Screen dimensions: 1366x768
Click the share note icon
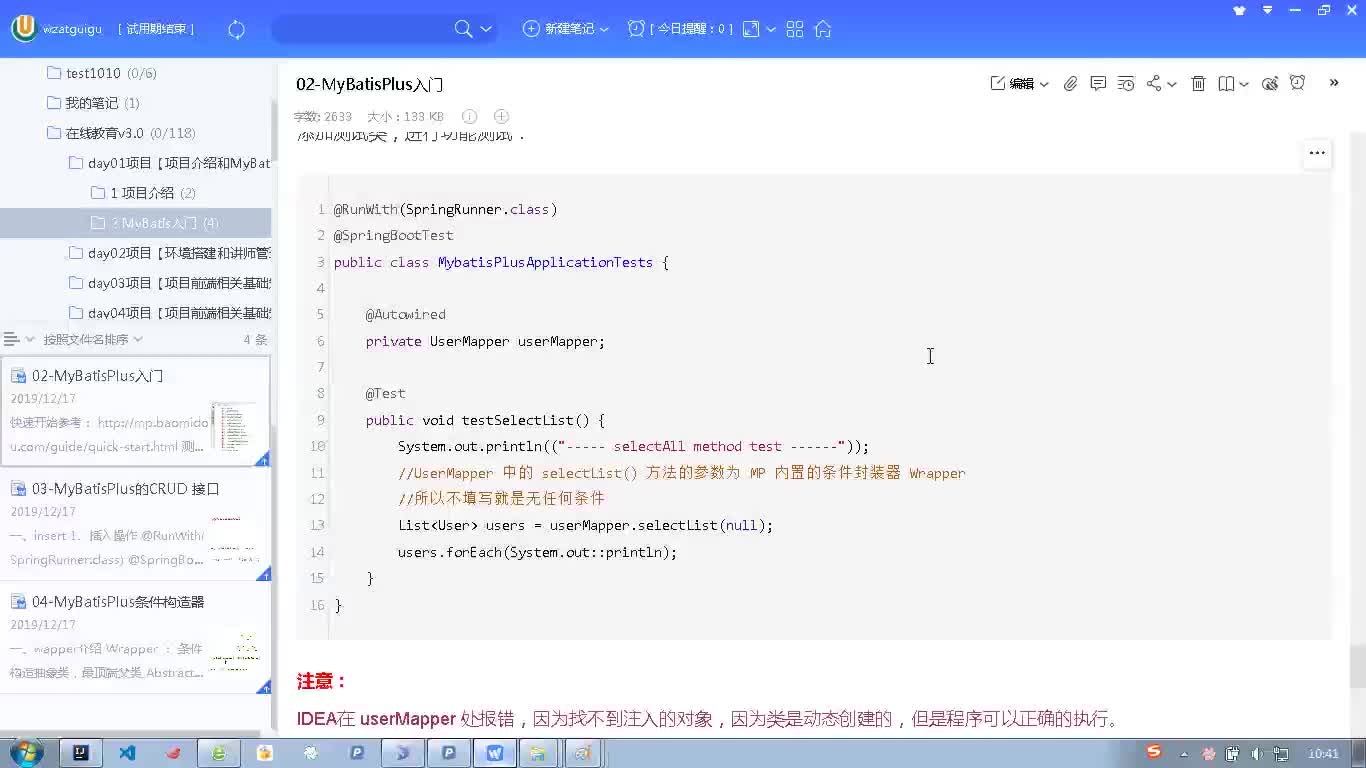click(1154, 84)
